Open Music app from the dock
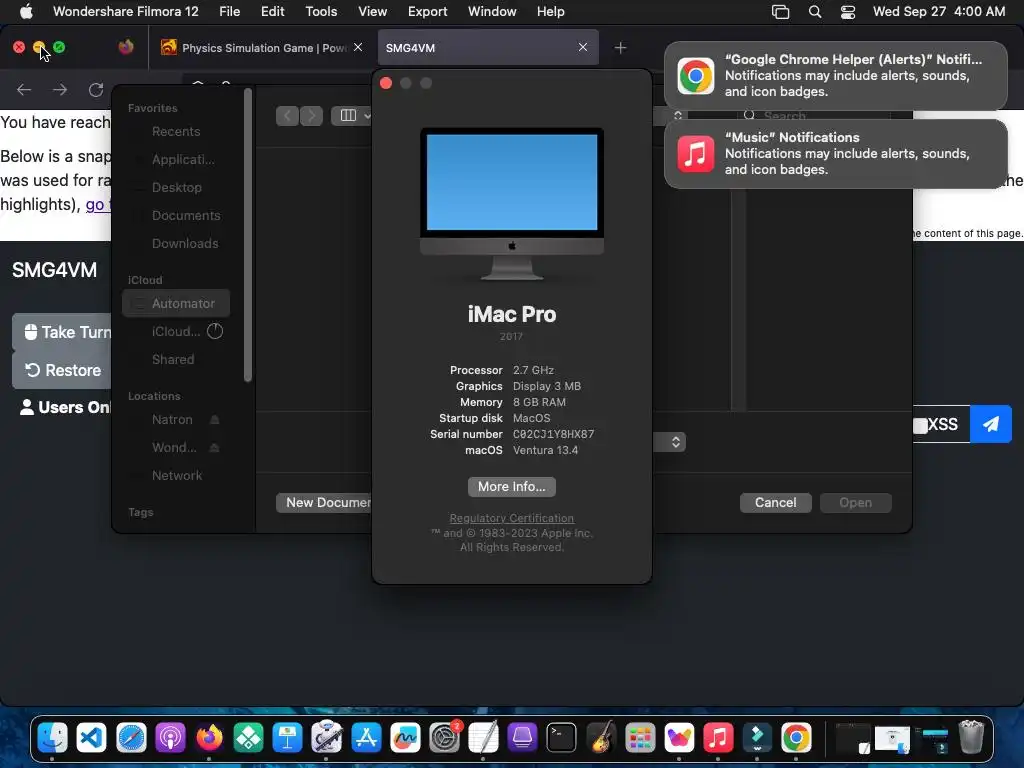Viewport: 1024px width, 768px height. point(718,738)
